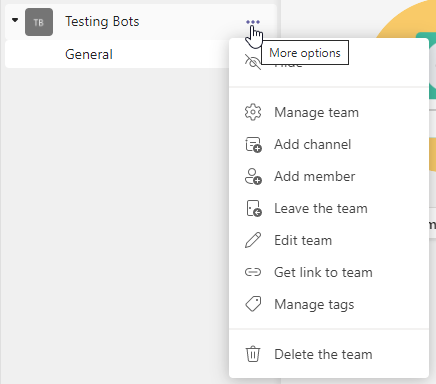Click the TB team avatar
The image size is (436, 384).
pyautogui.click(x=39, y=22)
